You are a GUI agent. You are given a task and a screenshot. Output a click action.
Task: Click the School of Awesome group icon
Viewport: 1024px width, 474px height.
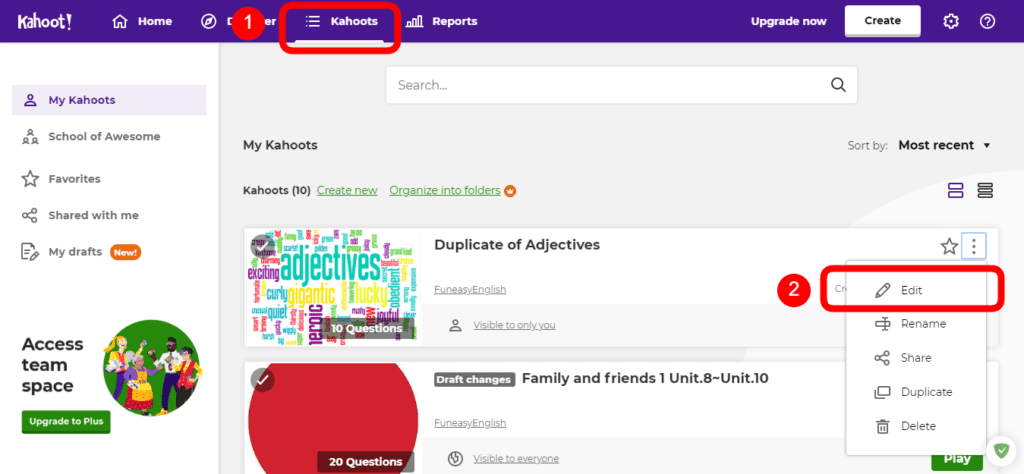[x=30, y=136]
